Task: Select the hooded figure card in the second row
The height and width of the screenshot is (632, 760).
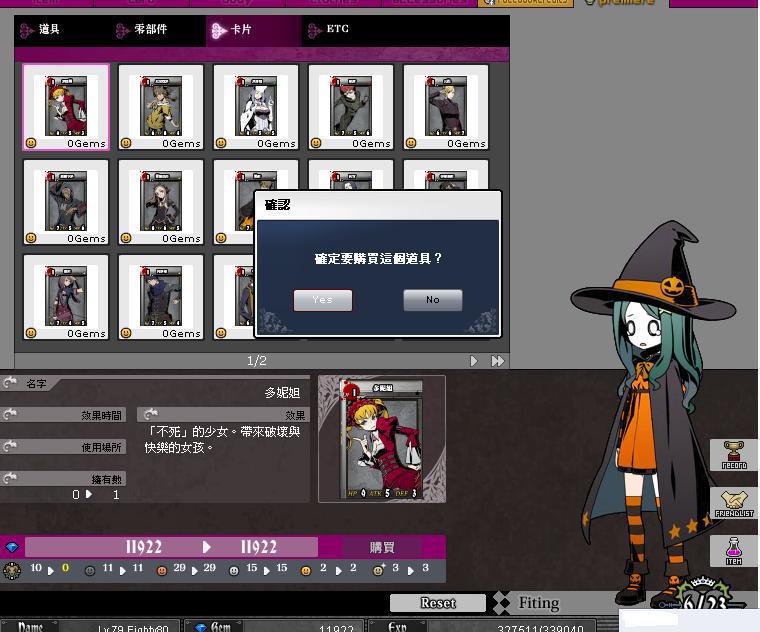Action: point(66,202)
